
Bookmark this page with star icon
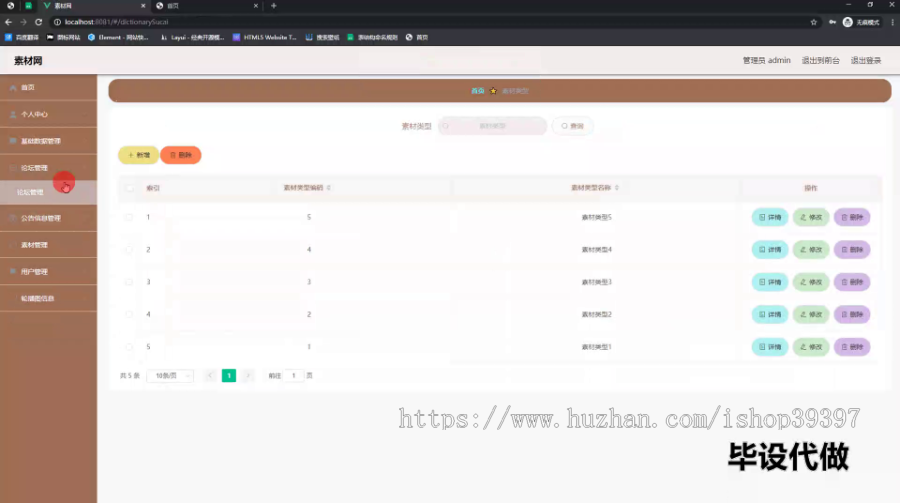point(813,22)
